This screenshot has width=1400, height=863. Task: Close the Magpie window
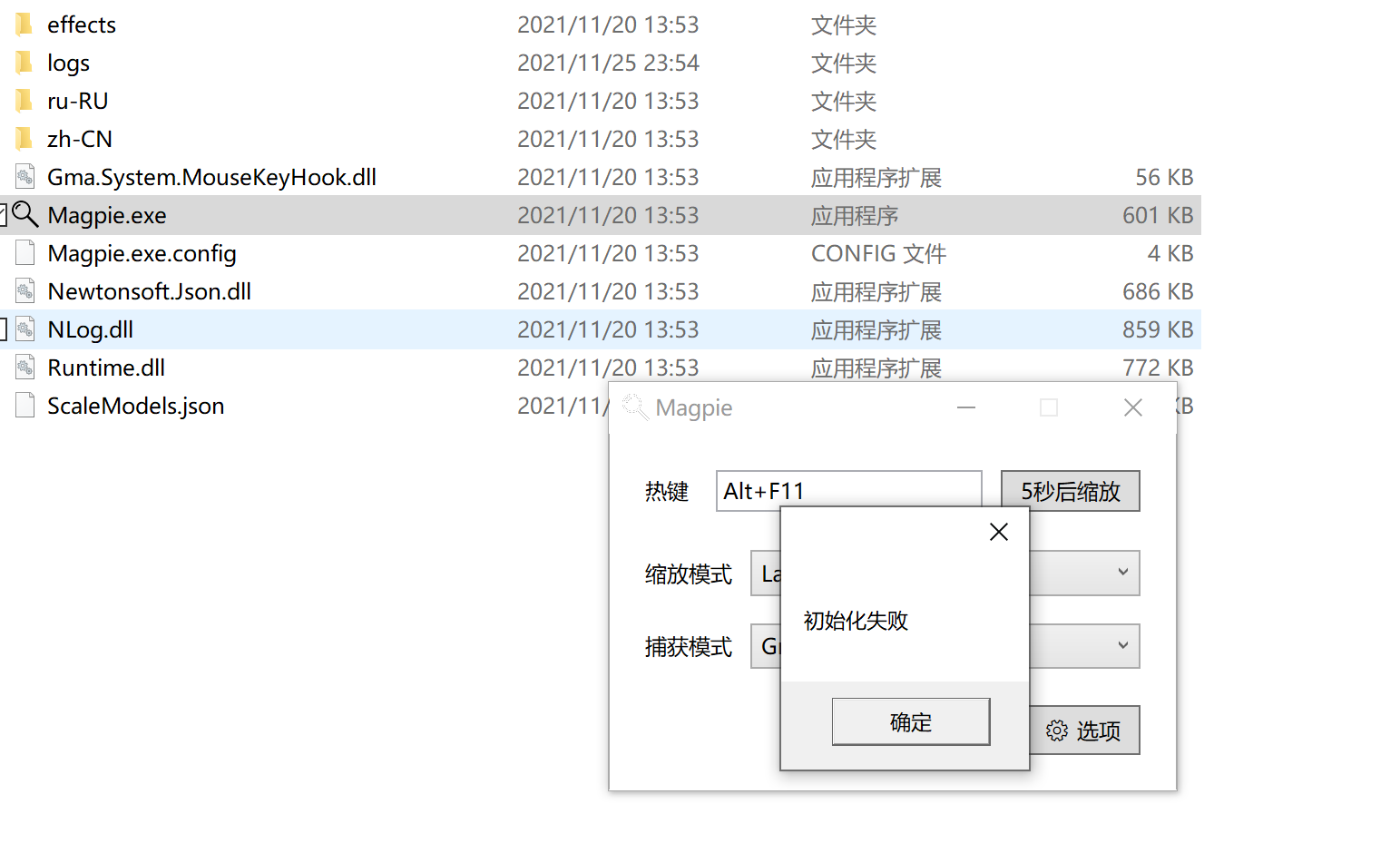[x=1133, y=407]
